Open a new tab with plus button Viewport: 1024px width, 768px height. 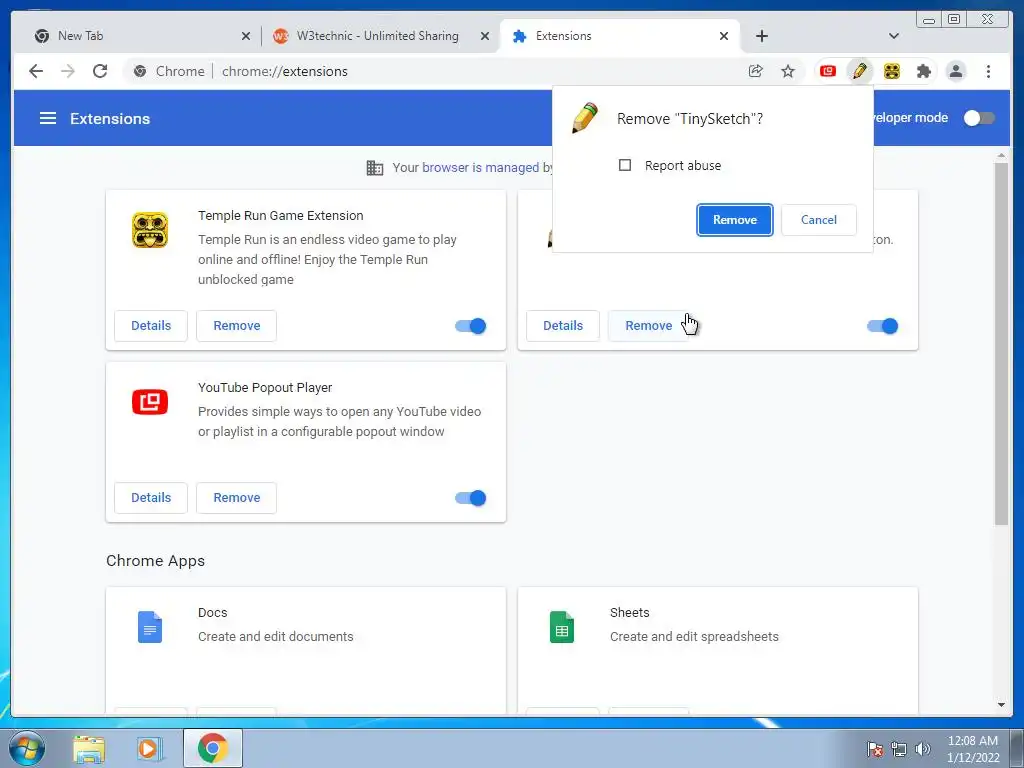761,36
